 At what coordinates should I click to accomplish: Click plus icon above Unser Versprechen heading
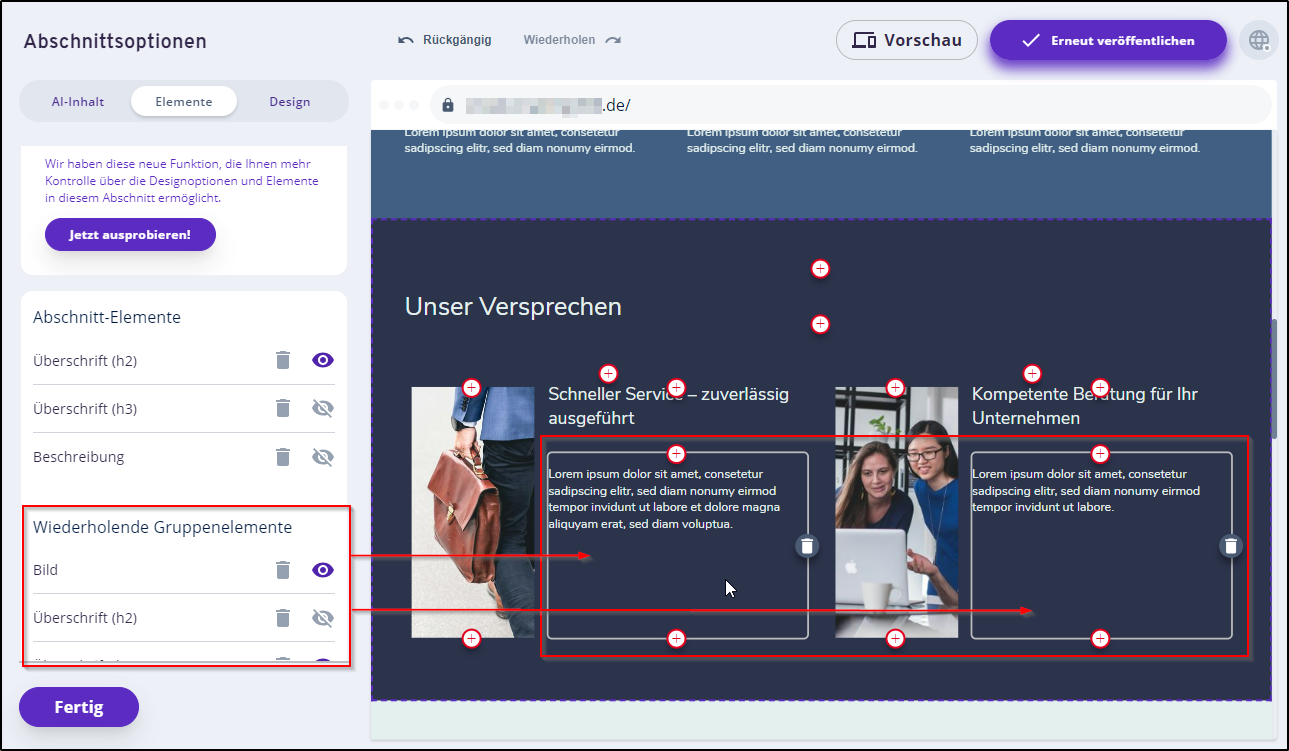(820, 268)
